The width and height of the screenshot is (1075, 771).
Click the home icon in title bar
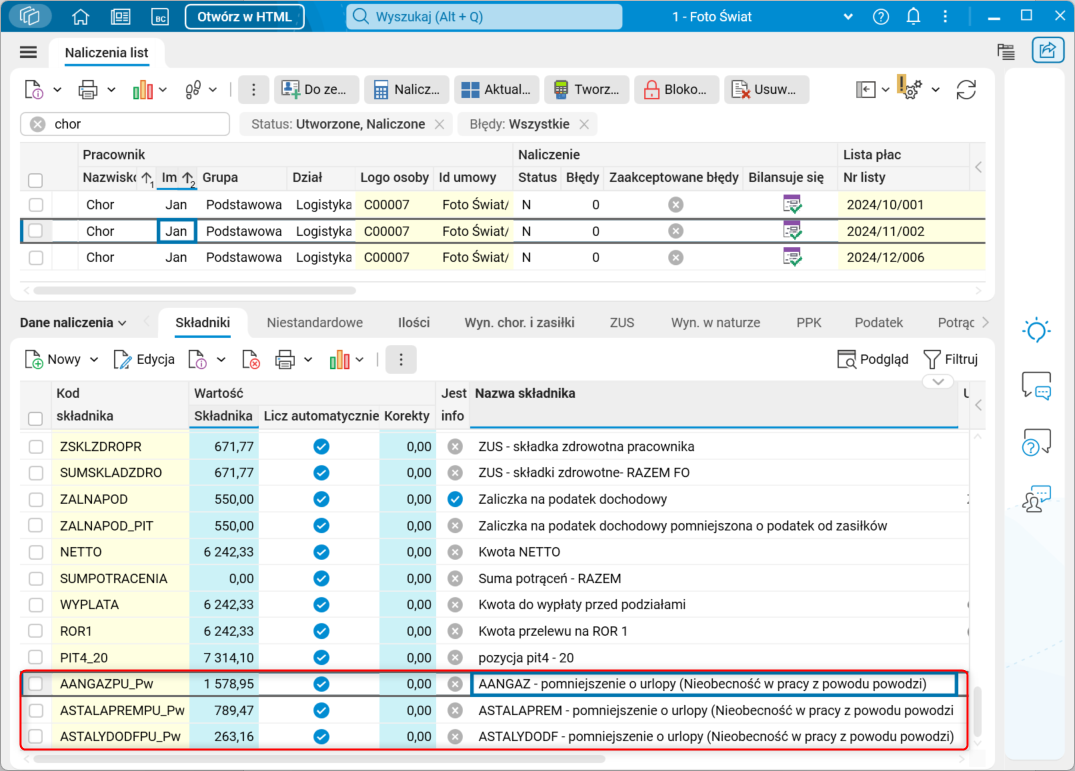click(x=81, y=17)
